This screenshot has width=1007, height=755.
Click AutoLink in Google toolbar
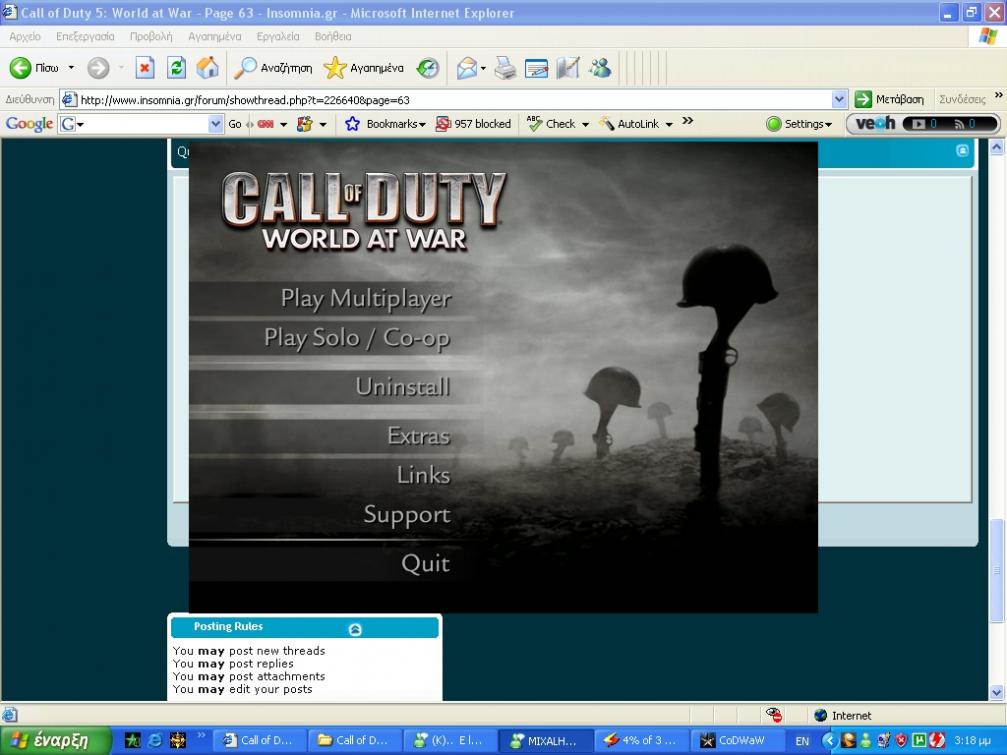[629, 124]
